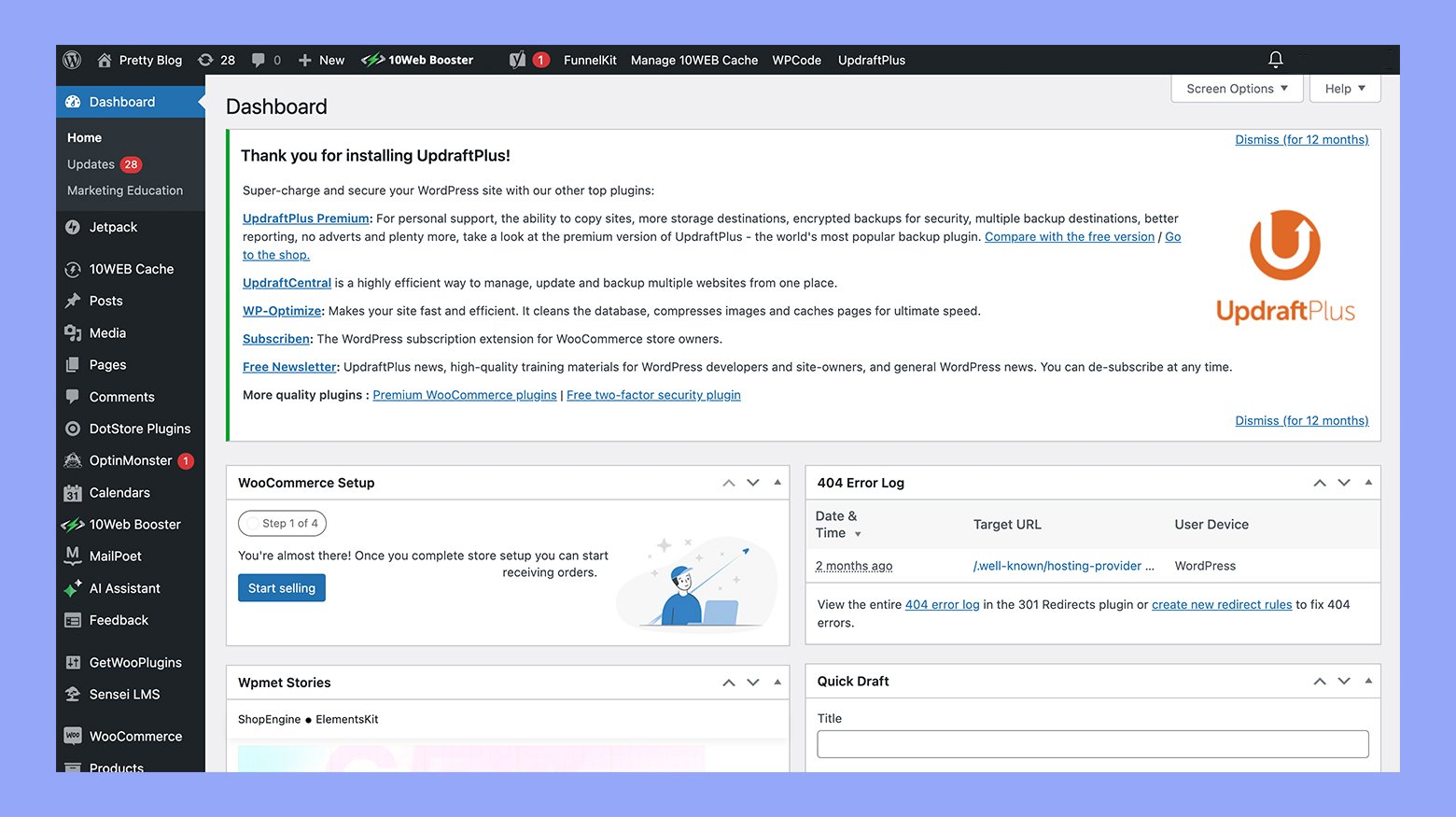Click the Yoast SEO icon in the admin bar

(518, 60)
